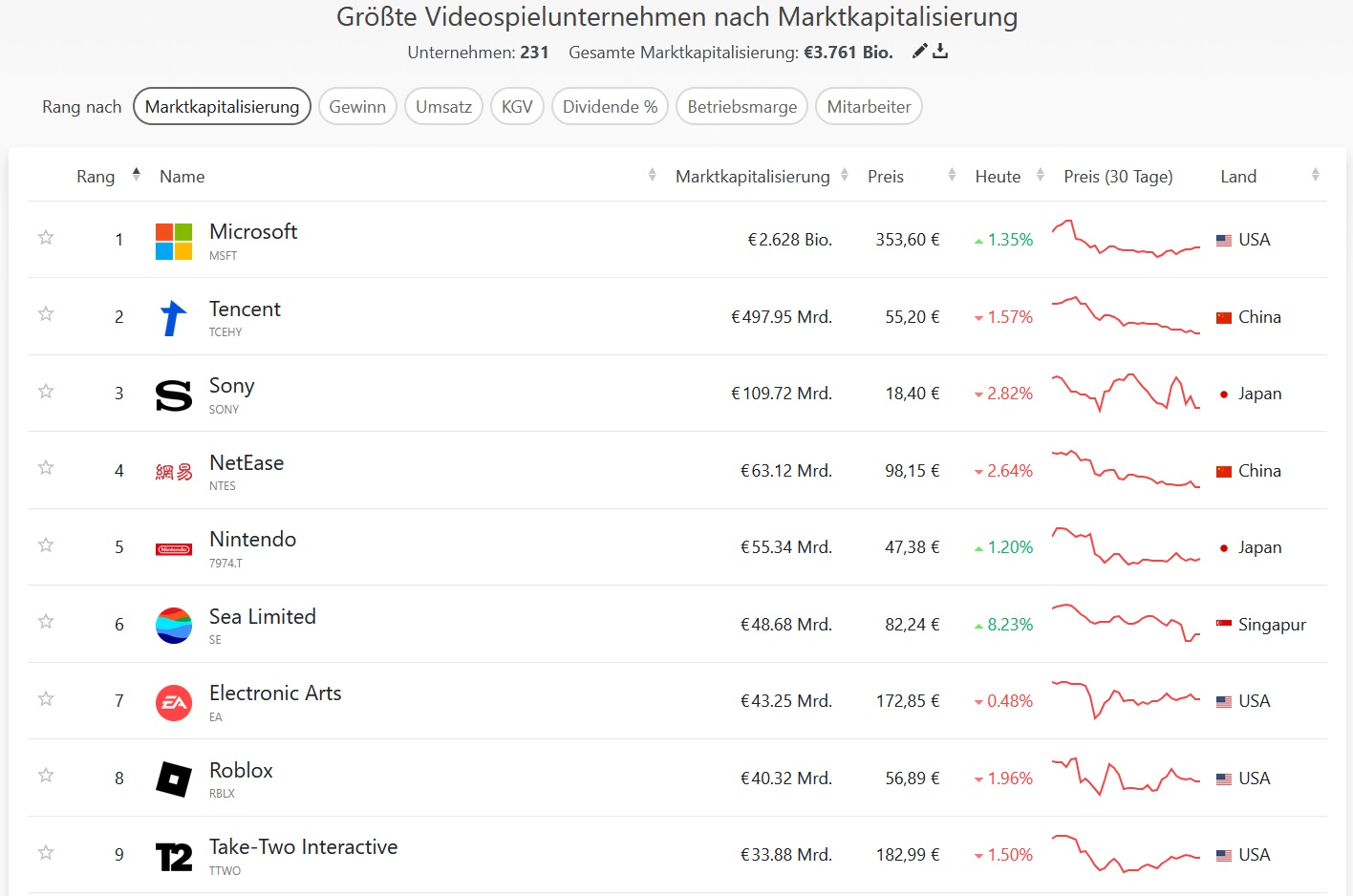Open the Tencent company link
1353x896 pixels.
tap(245, 309)
